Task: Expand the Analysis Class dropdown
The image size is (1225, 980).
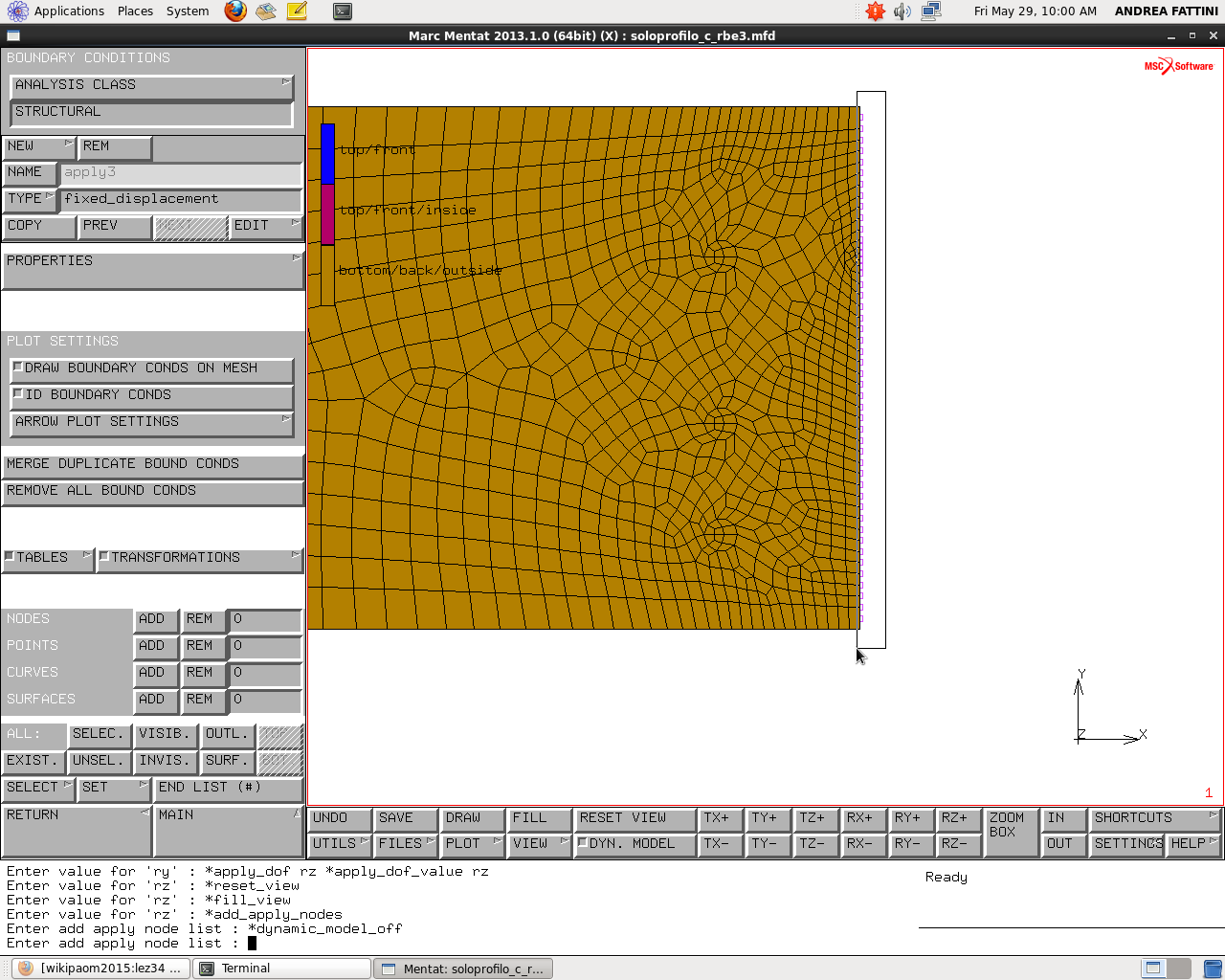Action: coord(151,85)
